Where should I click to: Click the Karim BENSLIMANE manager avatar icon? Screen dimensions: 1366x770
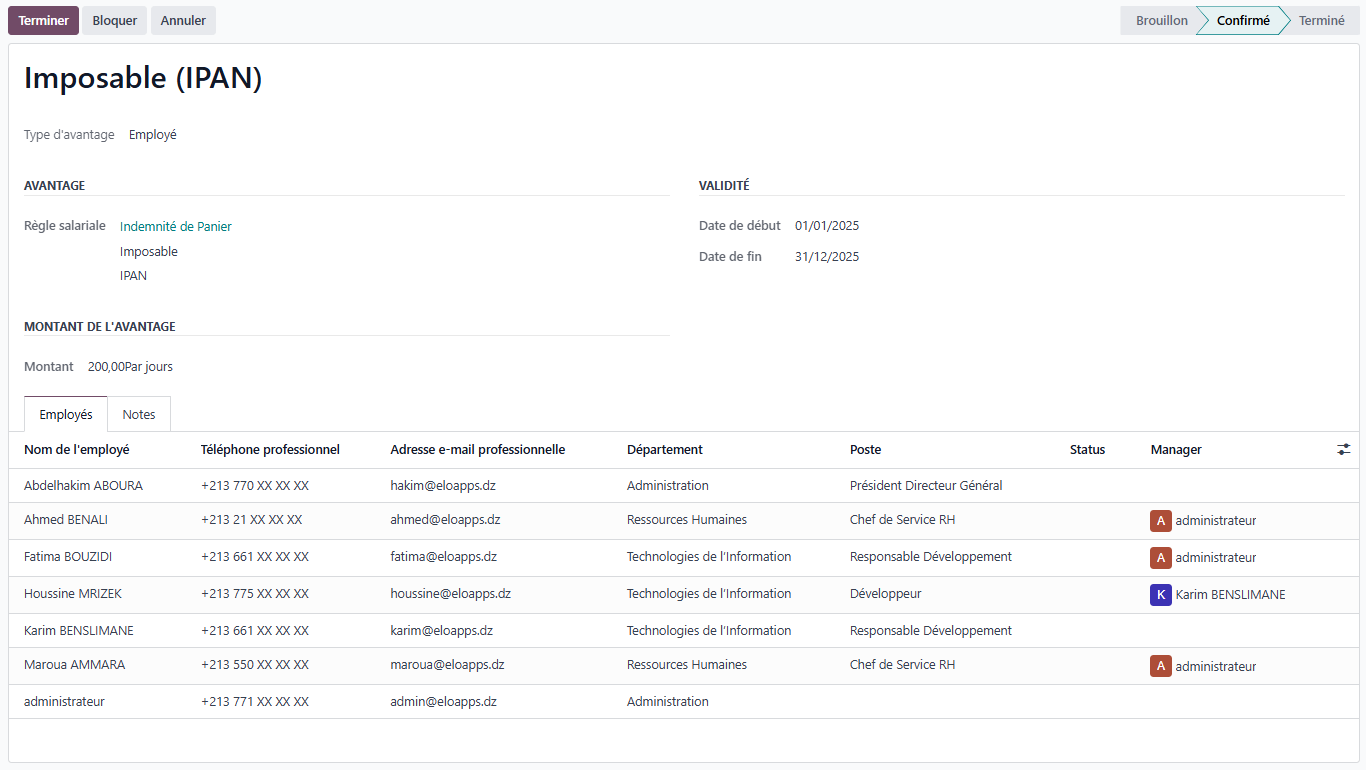[1160, 595]
